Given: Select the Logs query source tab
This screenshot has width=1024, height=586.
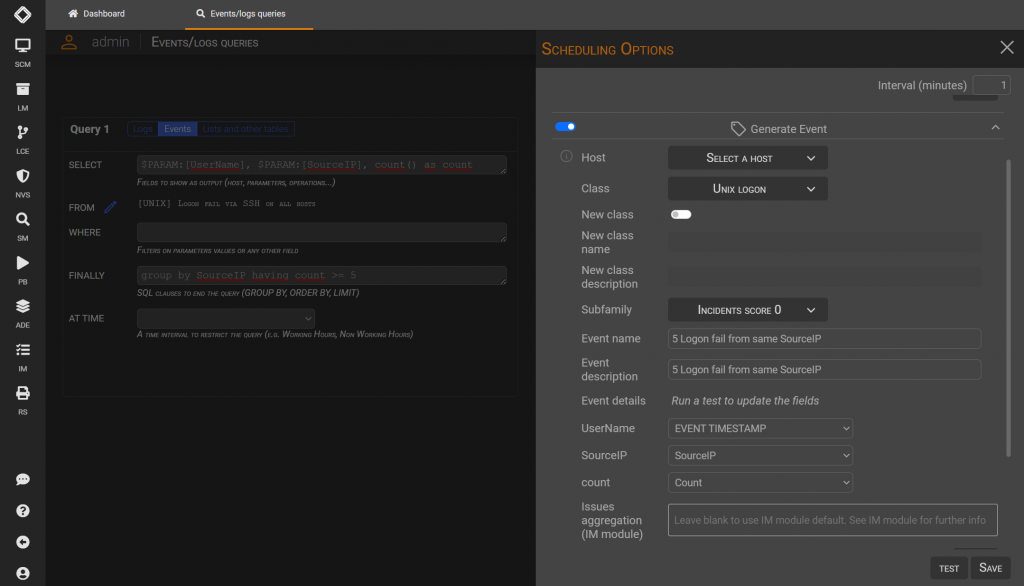Looking at the screenshot, I should tap(142, 129).
